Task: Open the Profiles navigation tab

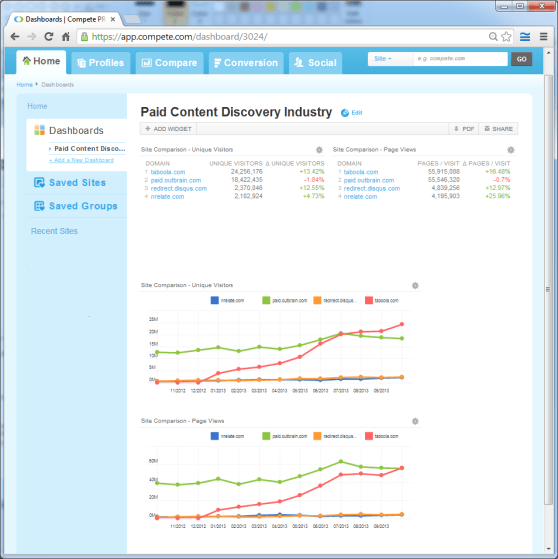Action: pyautogui.click(x=101, y=63)
